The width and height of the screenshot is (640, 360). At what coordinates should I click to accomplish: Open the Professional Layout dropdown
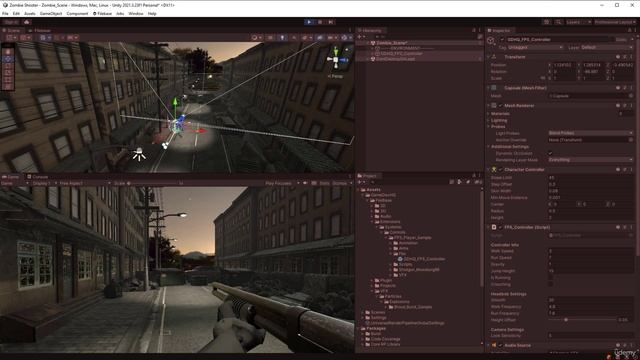615,22
